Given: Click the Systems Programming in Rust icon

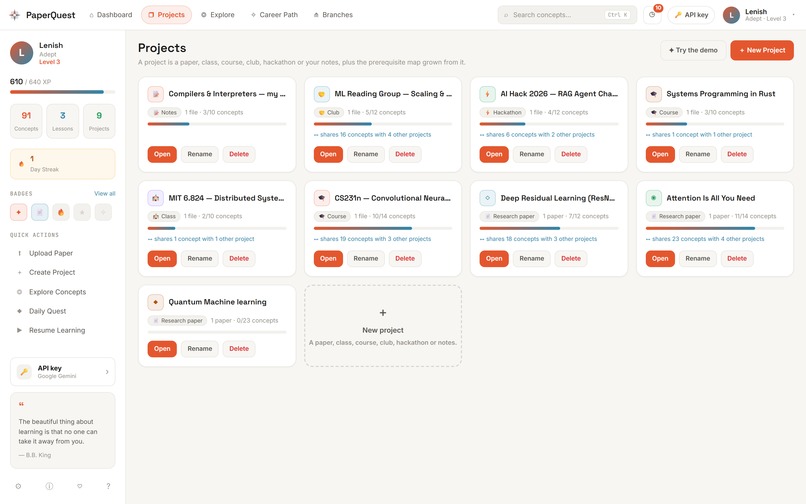Looking at the screenshot, I should point(653,94).
